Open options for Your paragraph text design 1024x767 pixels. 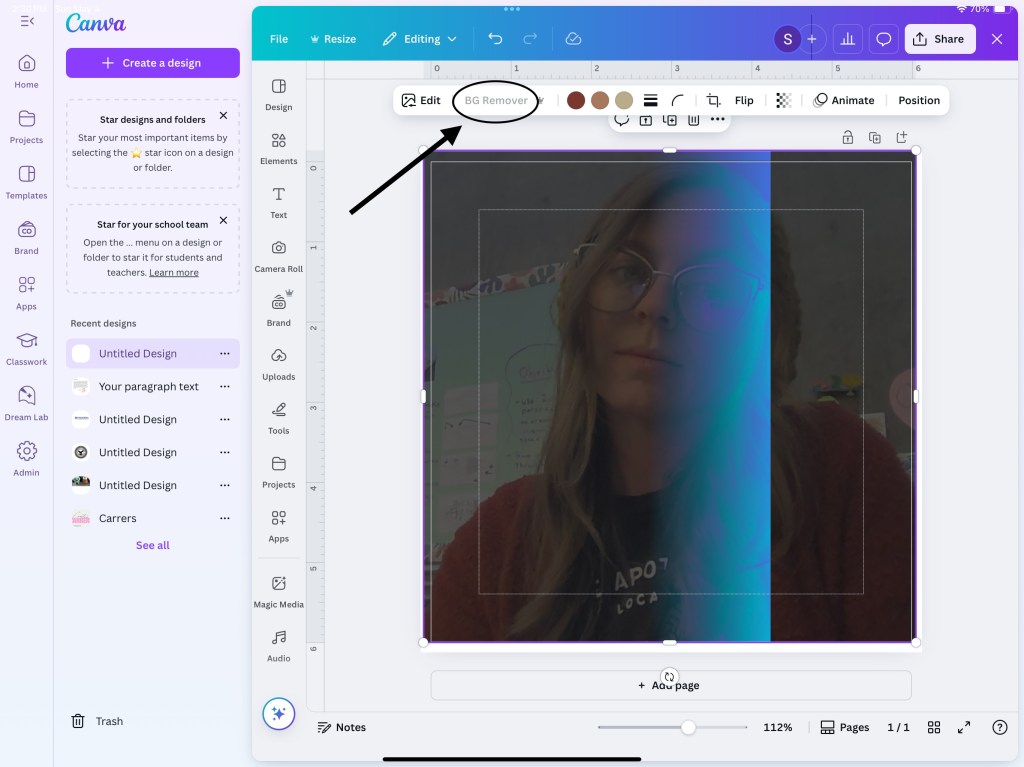pyautogui.click(x=224, y=387)
